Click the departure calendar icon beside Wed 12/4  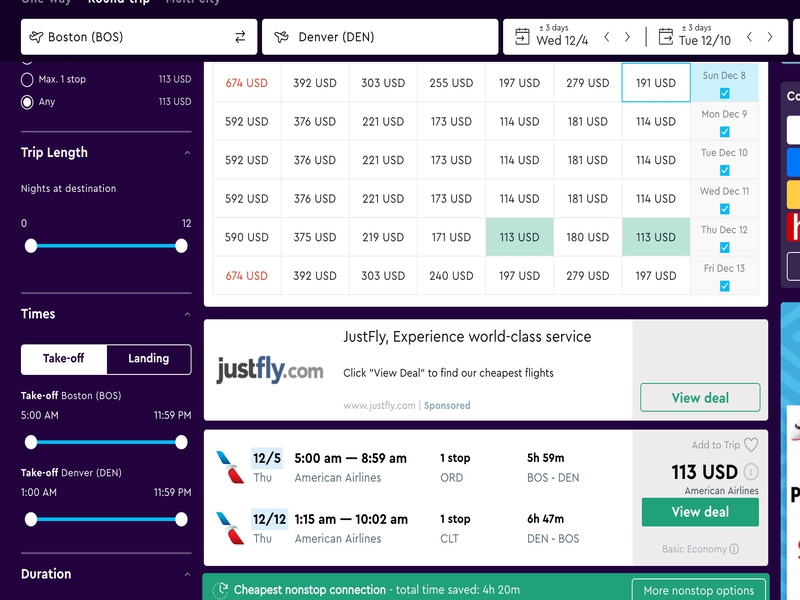pyautogui.click(x=522, y=37)
